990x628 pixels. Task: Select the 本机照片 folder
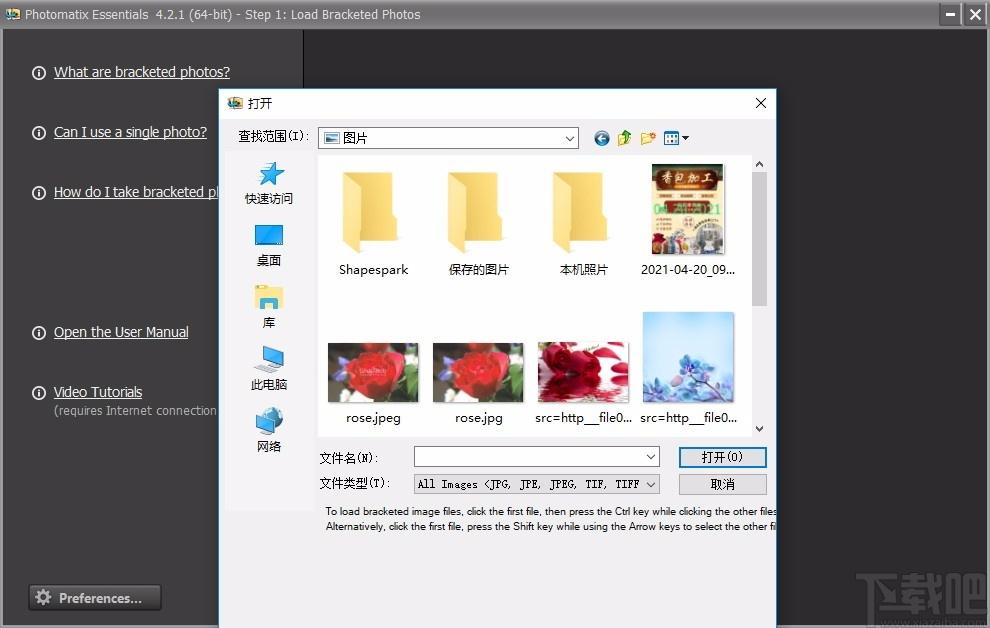click(583, 223)
